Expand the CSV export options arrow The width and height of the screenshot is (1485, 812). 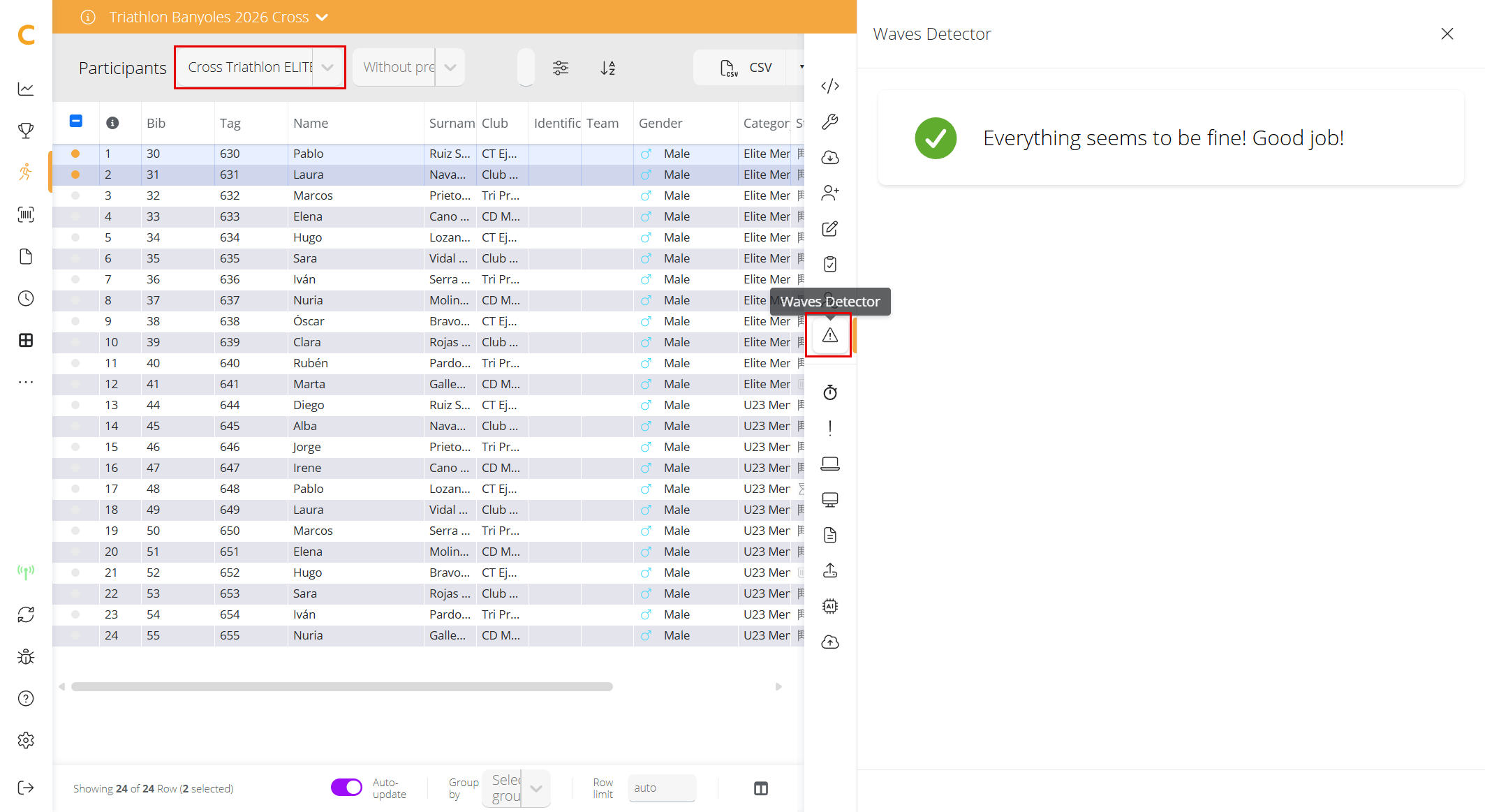801,67
